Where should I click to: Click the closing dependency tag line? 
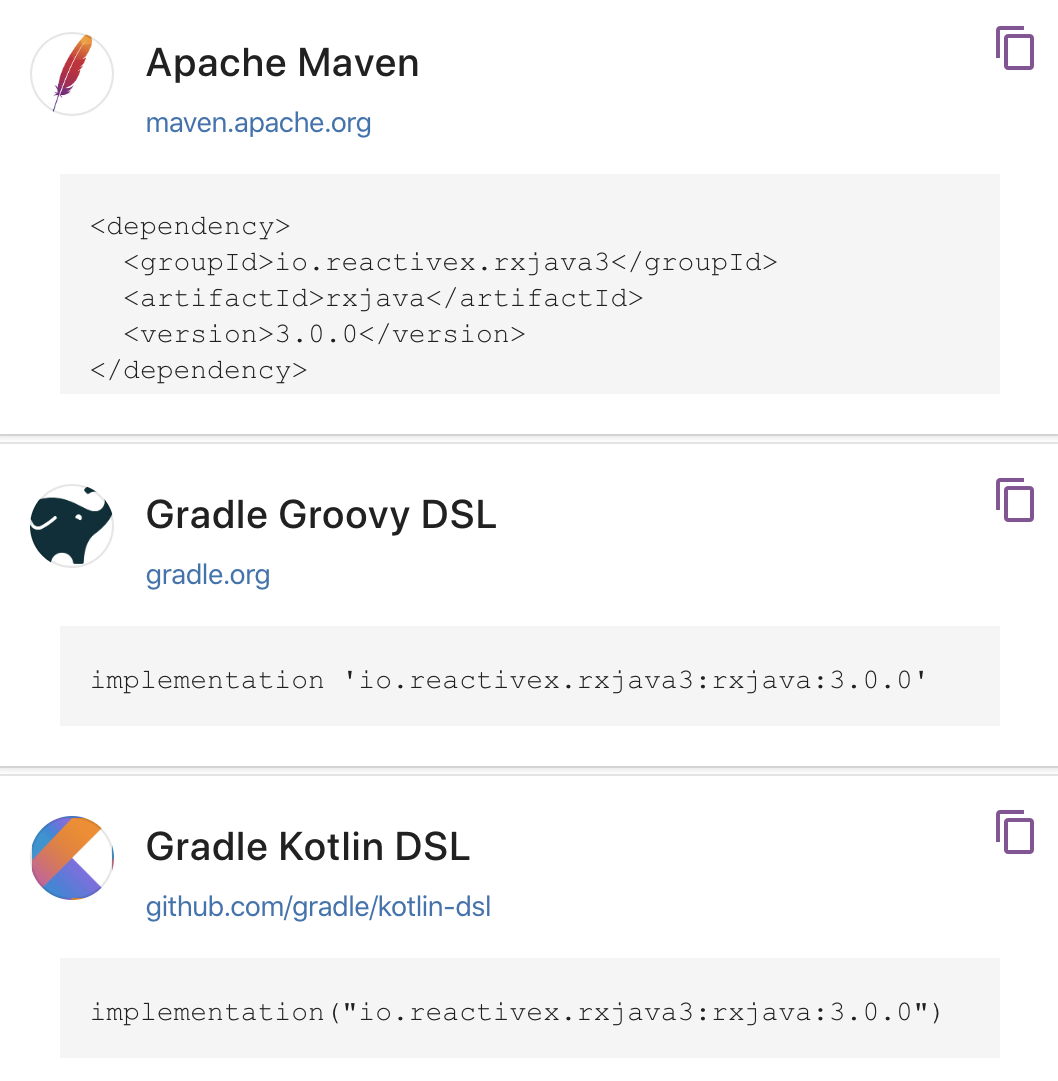198,371
